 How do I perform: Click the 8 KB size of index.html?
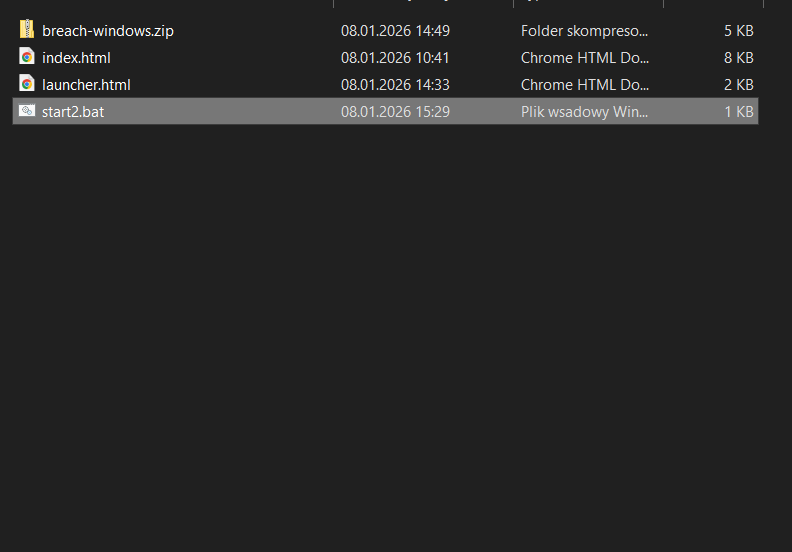tap(738, 58)
